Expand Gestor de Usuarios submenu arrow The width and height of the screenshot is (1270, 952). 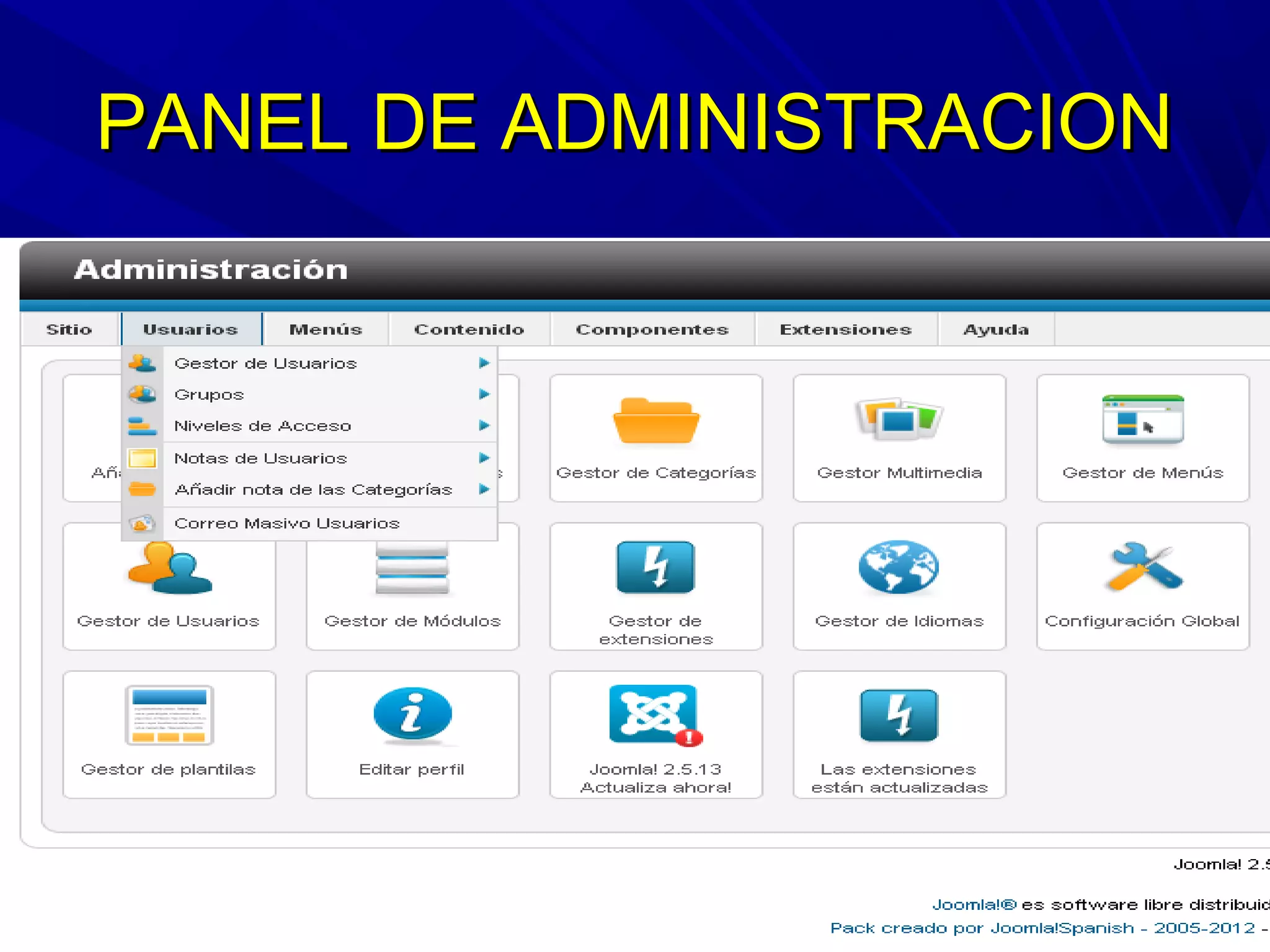pyautogui.click(x=484, y=363)
